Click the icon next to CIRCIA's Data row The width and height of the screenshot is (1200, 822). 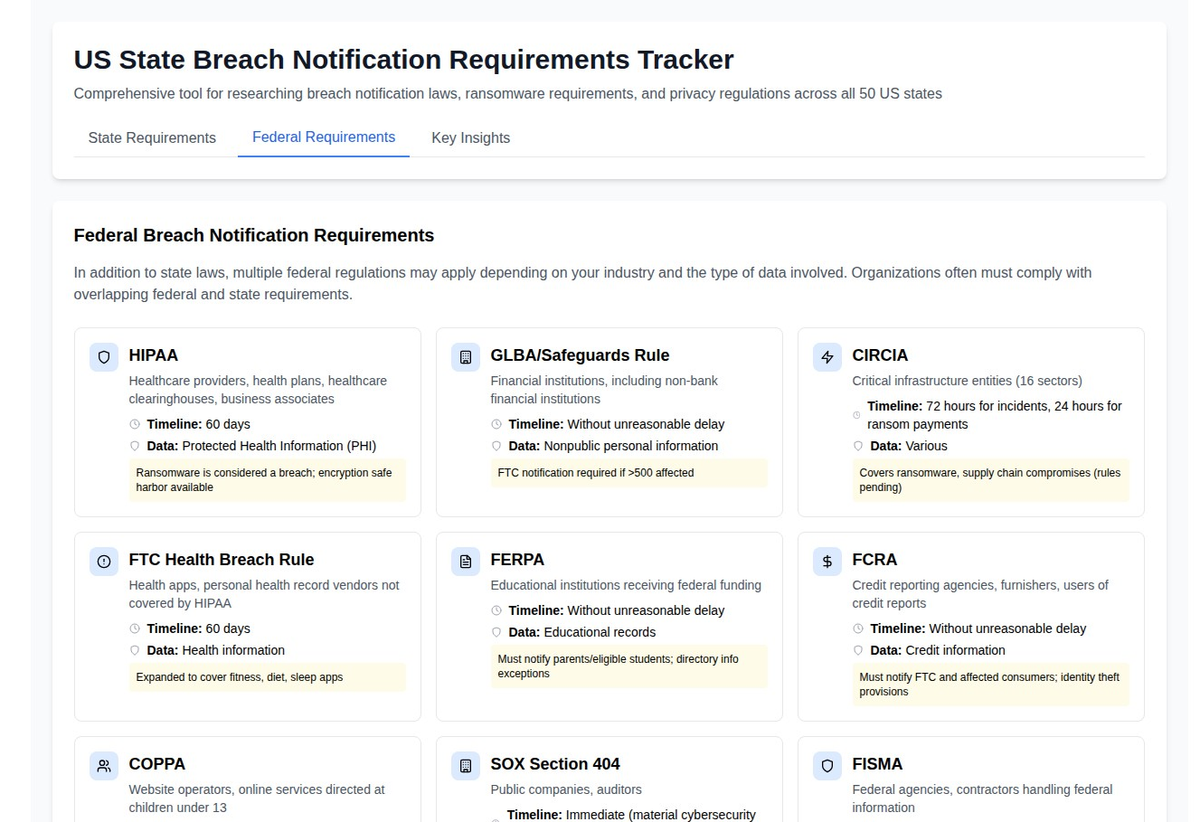click(x=858, y=446)
